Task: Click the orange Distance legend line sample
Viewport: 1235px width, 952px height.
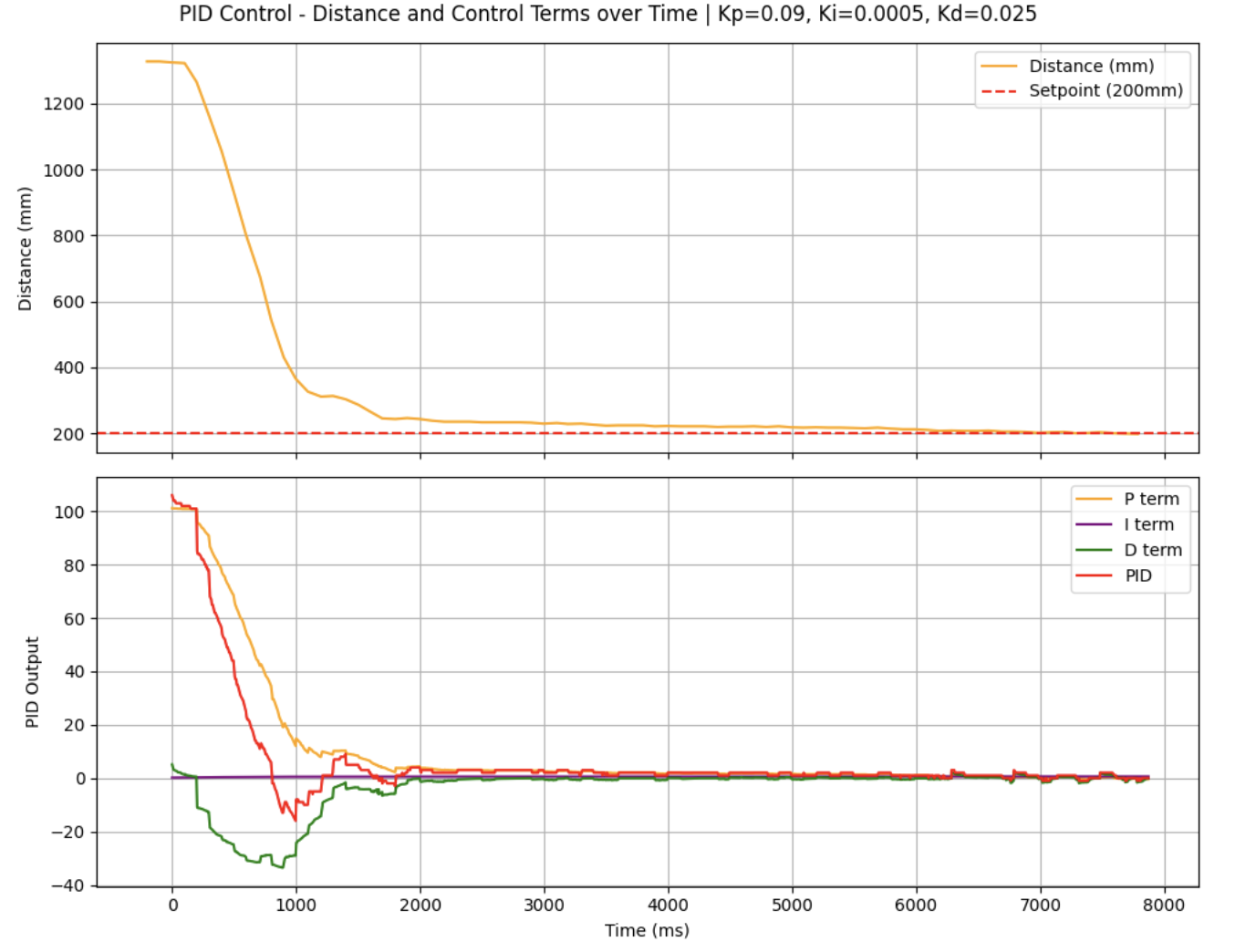Action: pyautogui.click(x=999, y=67)
